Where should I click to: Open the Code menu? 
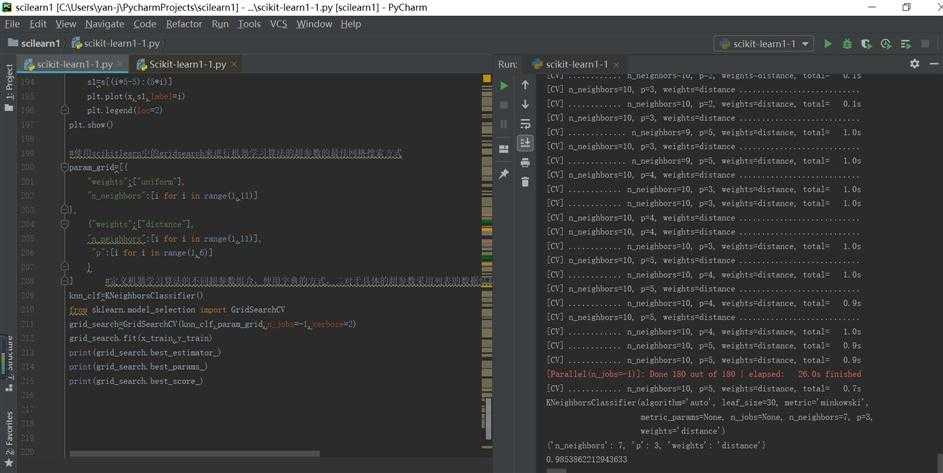(145, 24)
